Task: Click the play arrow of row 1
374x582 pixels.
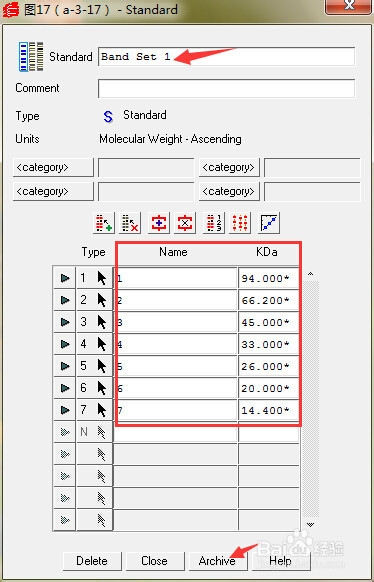Action: point(65,278)
